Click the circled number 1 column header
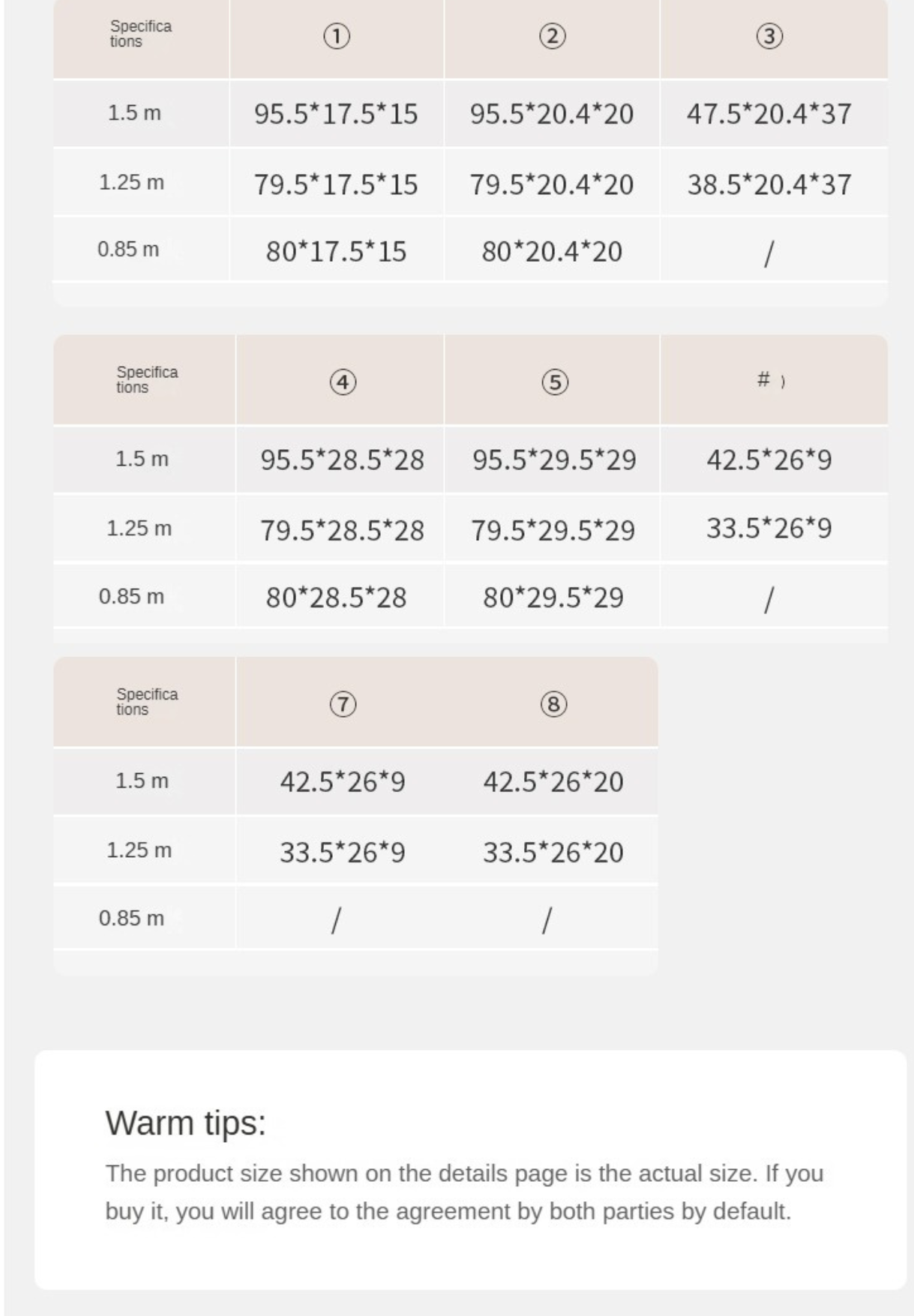 [337, 37]
